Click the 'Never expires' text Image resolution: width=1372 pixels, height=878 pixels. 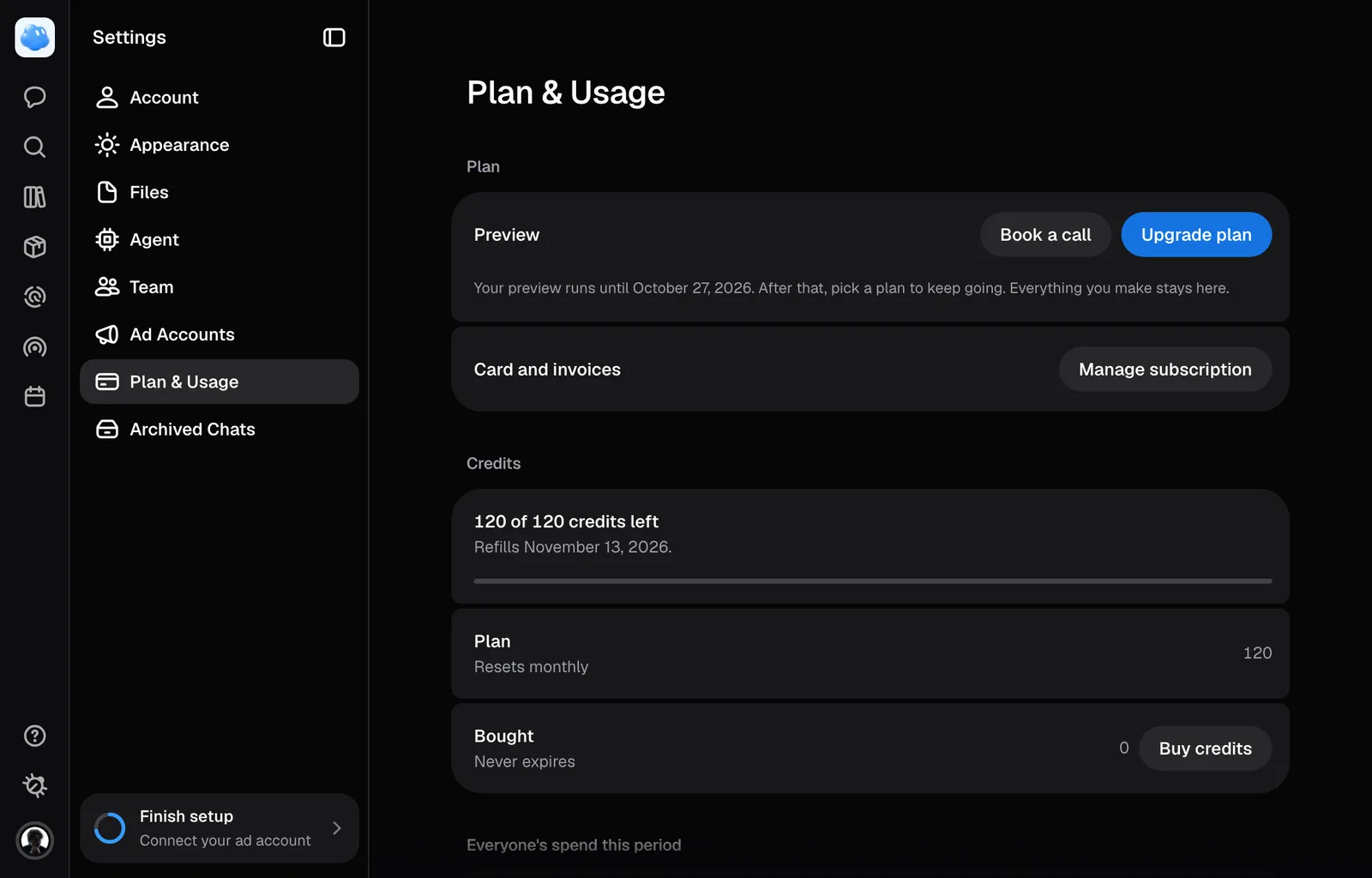[524, 761]
